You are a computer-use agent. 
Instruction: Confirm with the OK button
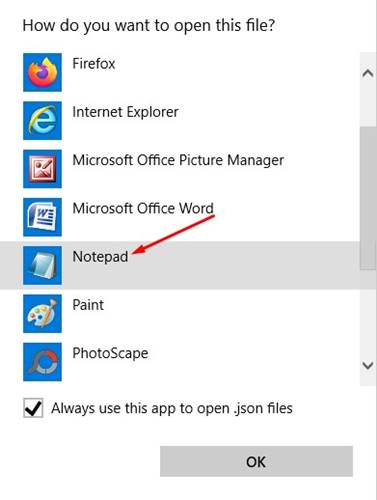[256, 461]
